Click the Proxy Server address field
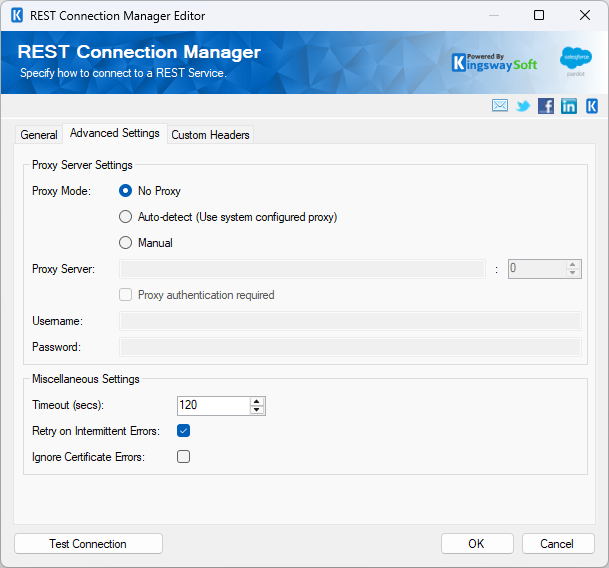Image resolution: width=609 pixels, height=568 pixels. tap(302, 269)
